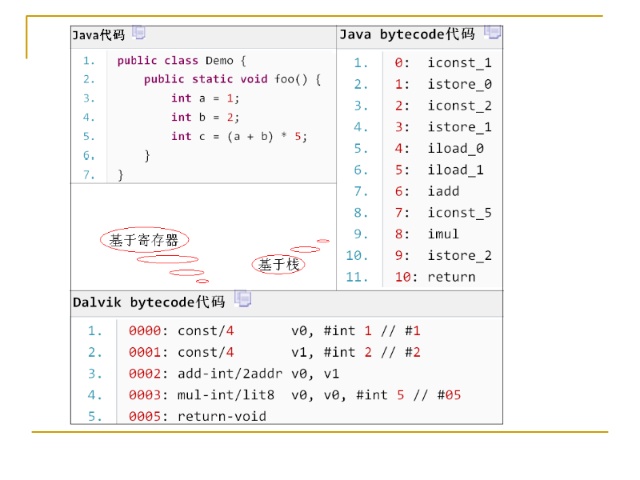Click the 基于寄存器 callout bubble
This screenshot has width=640, height=480.
coord(145,240)
